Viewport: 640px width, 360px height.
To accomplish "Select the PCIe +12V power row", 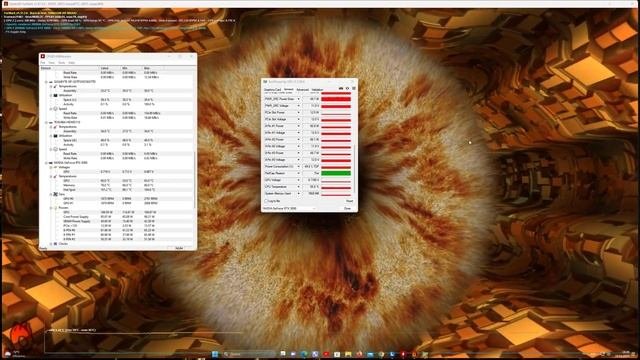I will (116, 226).
